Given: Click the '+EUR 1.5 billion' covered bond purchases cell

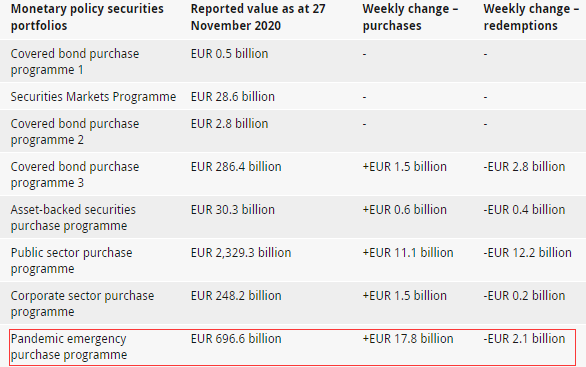Looking at the screenshot, I should [x=404, y=167].
